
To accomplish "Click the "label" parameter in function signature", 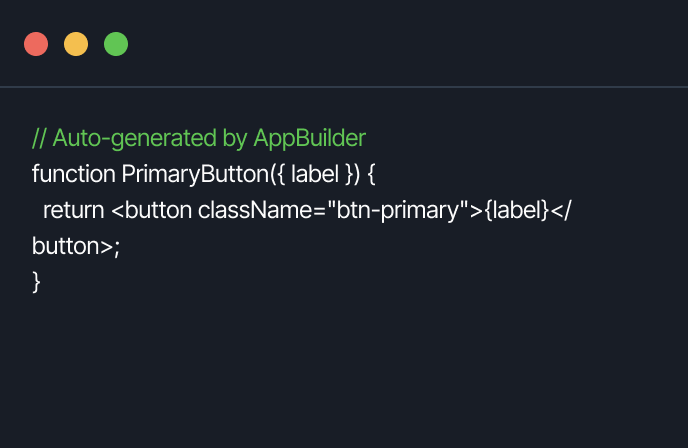I will point(315,173).
